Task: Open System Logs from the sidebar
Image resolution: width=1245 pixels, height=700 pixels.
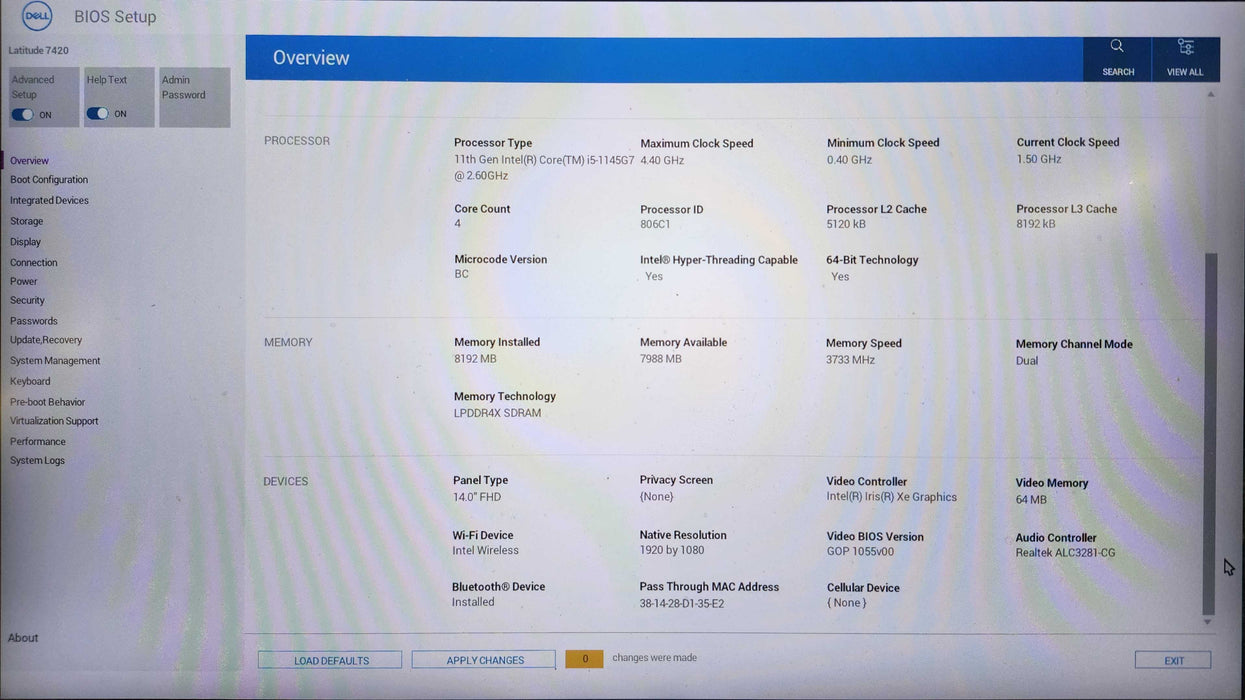Action: [x=37, y=461]
